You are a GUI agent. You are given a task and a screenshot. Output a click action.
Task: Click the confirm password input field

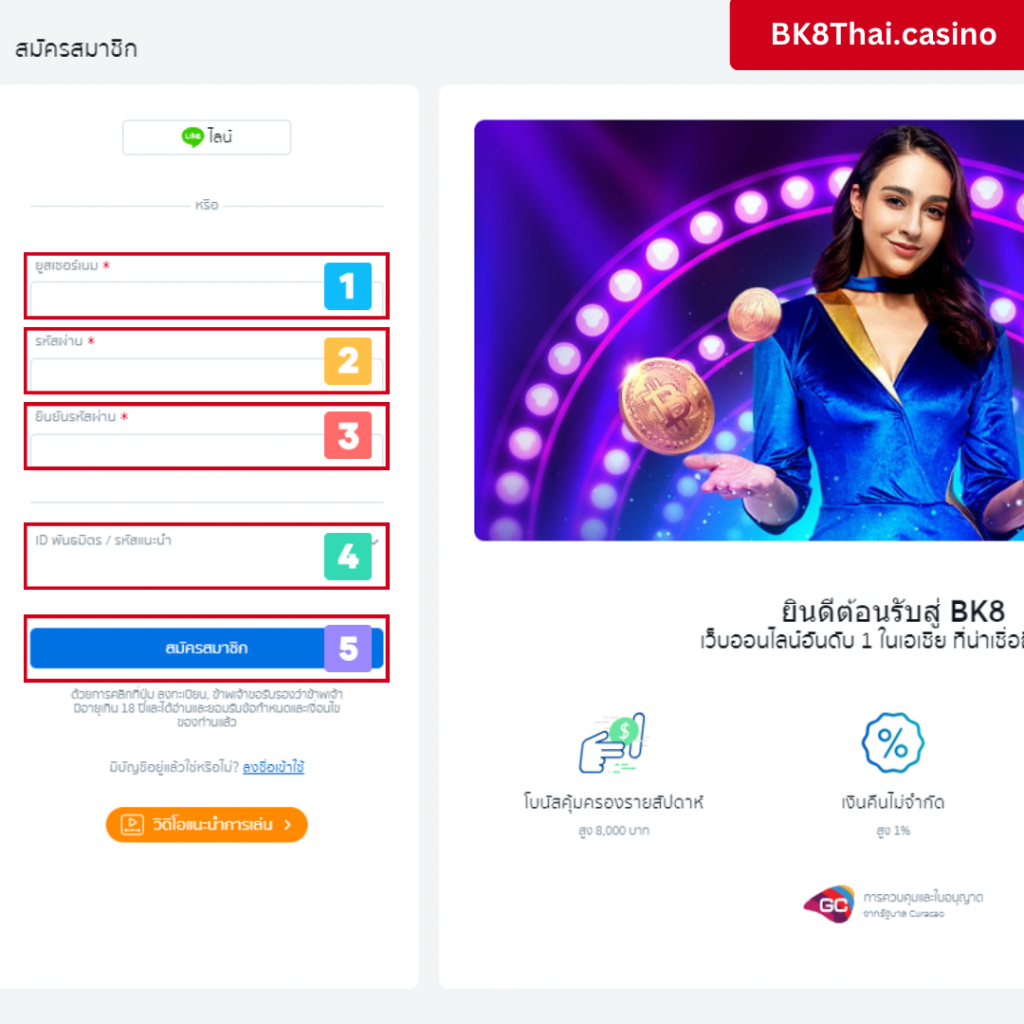(206, 450)
